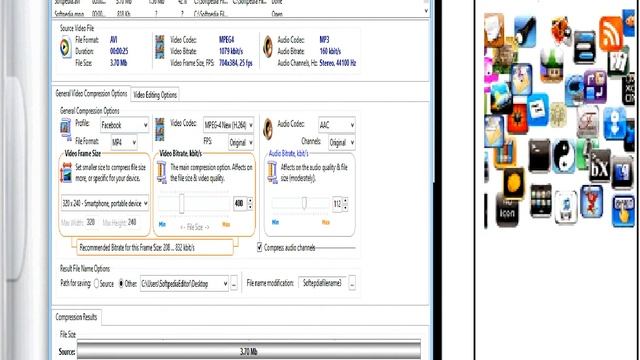Image resolution: width=640 pixels, height=360 pixels.
Task: Click the speaker icon beside source Audio Codec MP3
Action: point(268,47)
